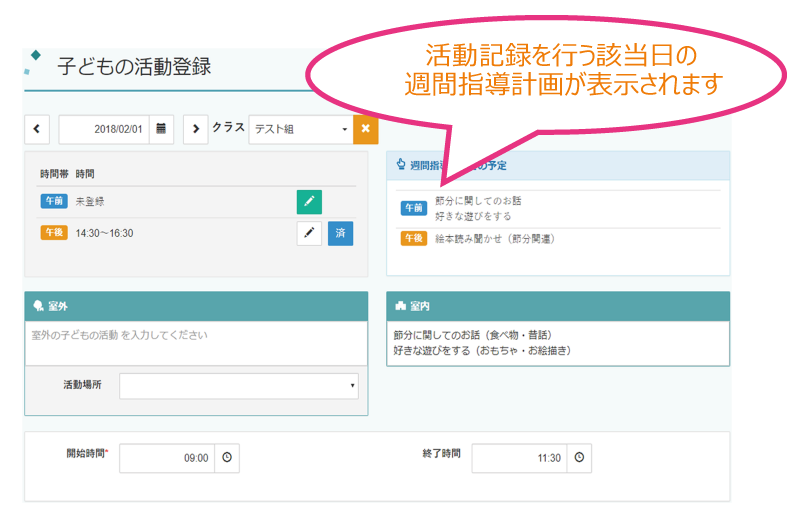
Task: Select the 室外 panel header
Action: (196, 306)
